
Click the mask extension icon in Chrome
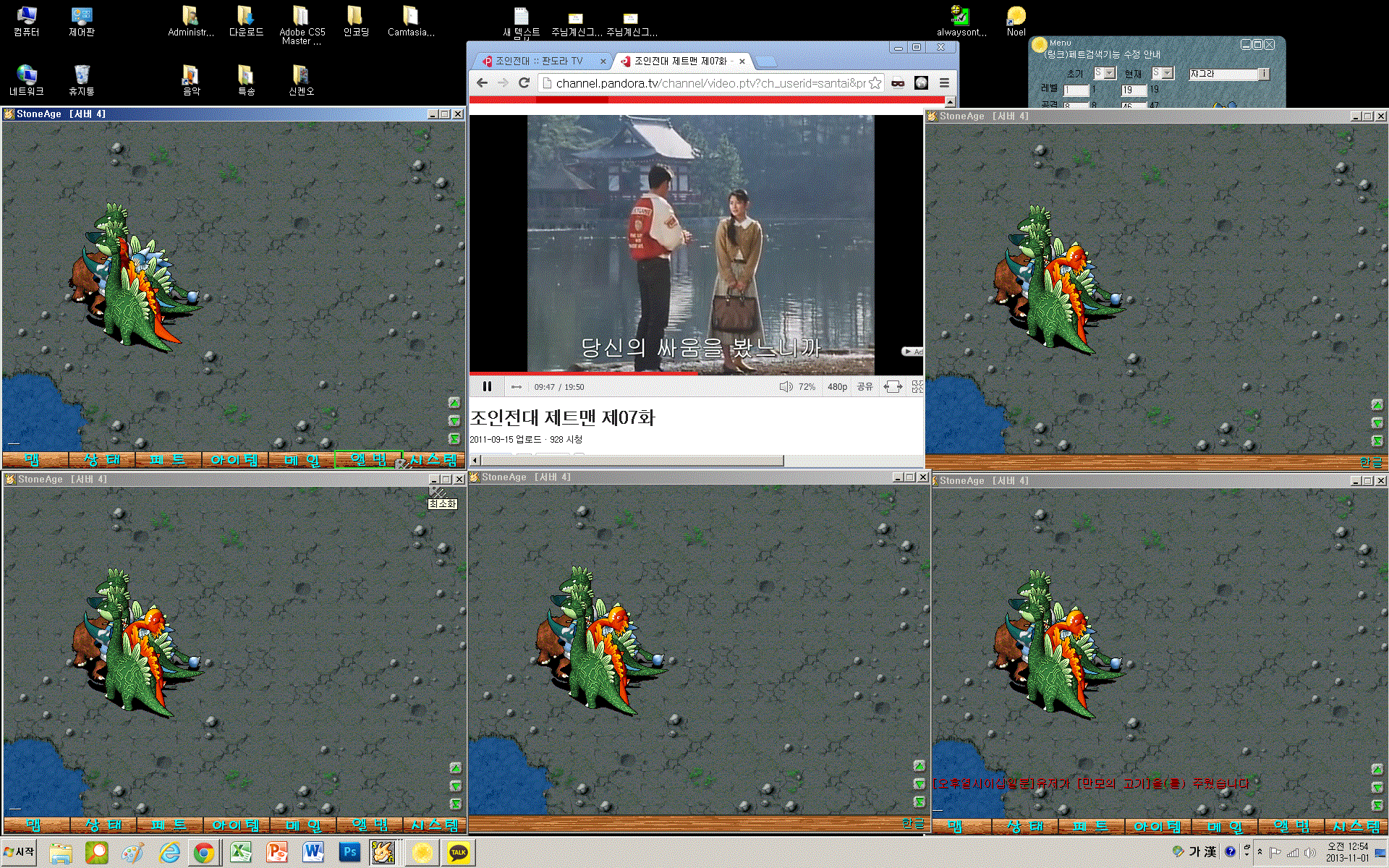pyautogui.click(x=898, y=83)
